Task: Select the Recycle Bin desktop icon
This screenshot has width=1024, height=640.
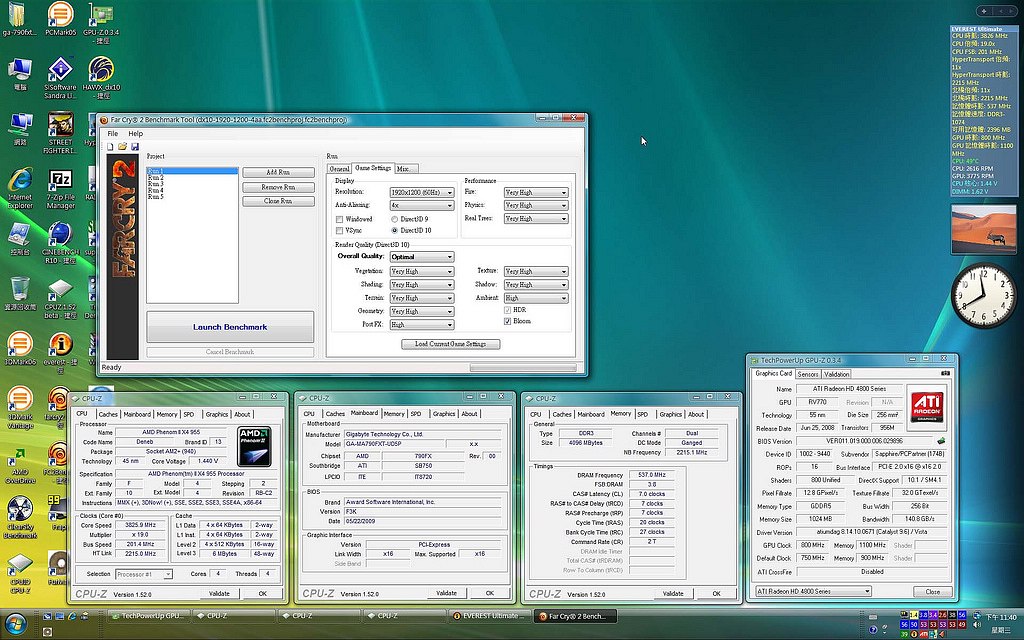Action: point(20,293)
